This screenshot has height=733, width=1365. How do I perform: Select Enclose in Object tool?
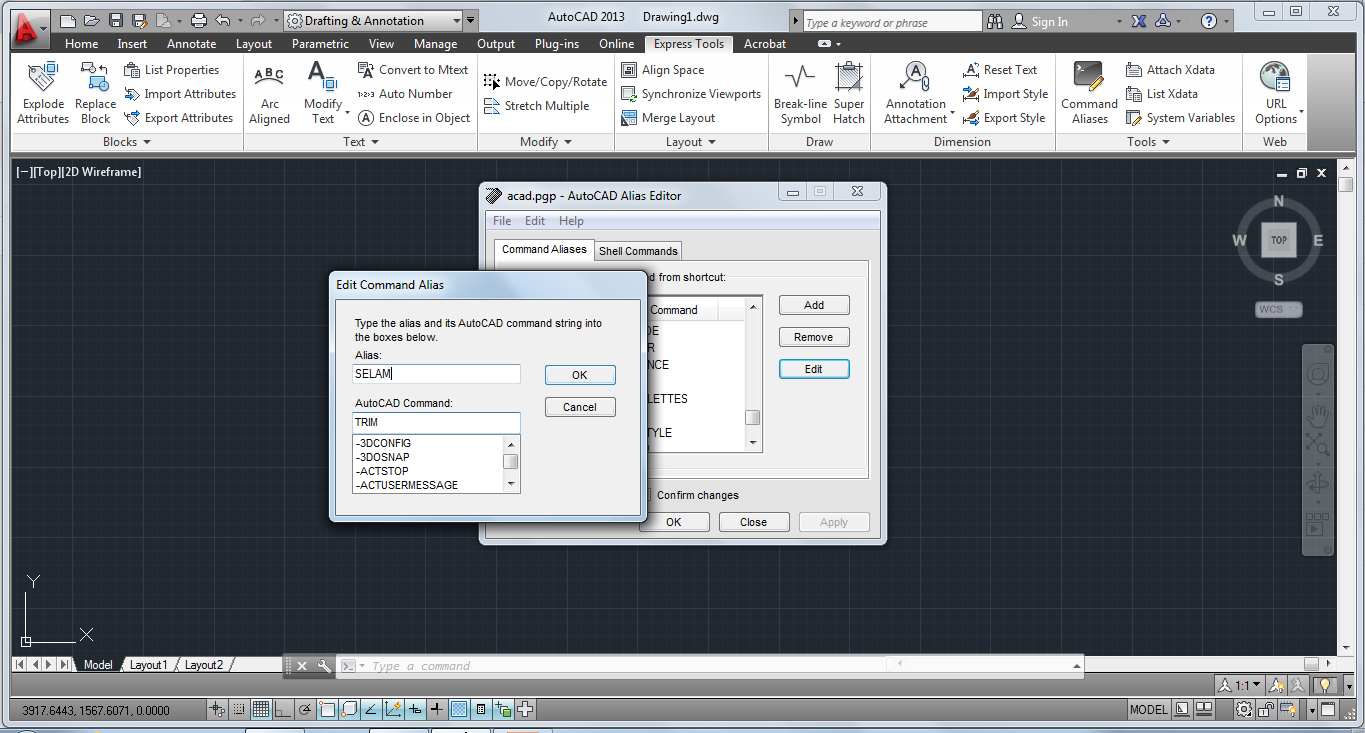click(x=414, y=118)
